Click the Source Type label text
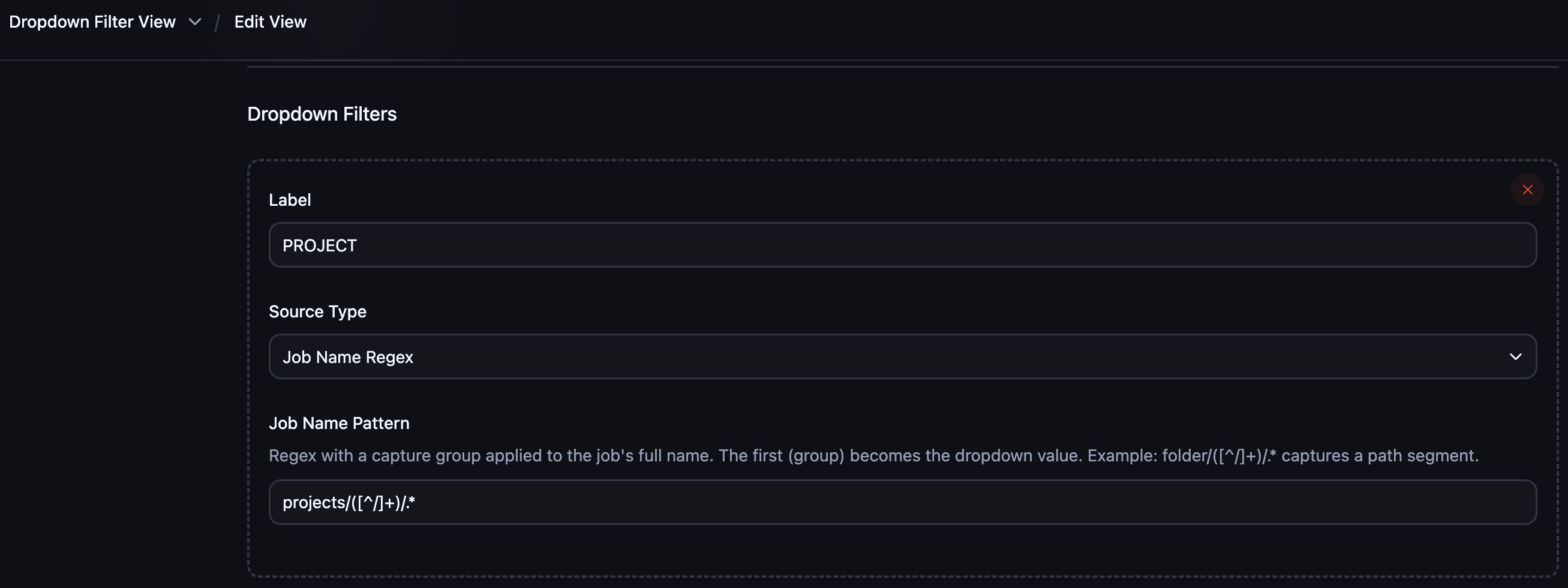The width and height of the screenshot is (1568, 588). 317,311
